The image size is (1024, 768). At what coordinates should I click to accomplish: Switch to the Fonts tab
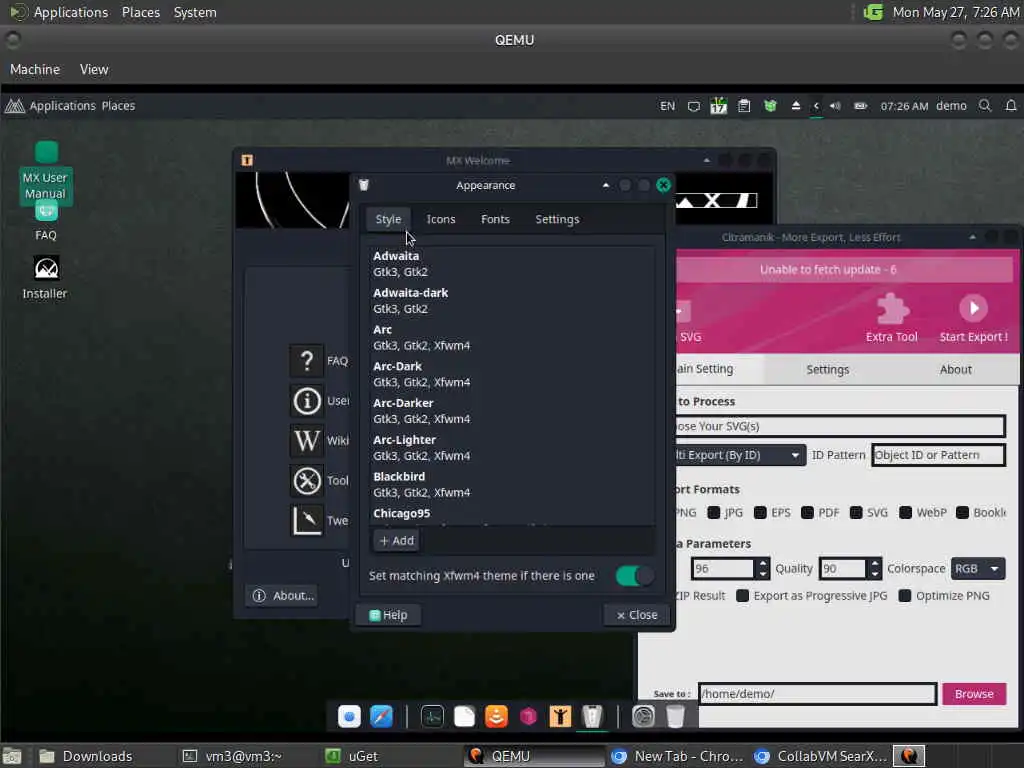495,219
